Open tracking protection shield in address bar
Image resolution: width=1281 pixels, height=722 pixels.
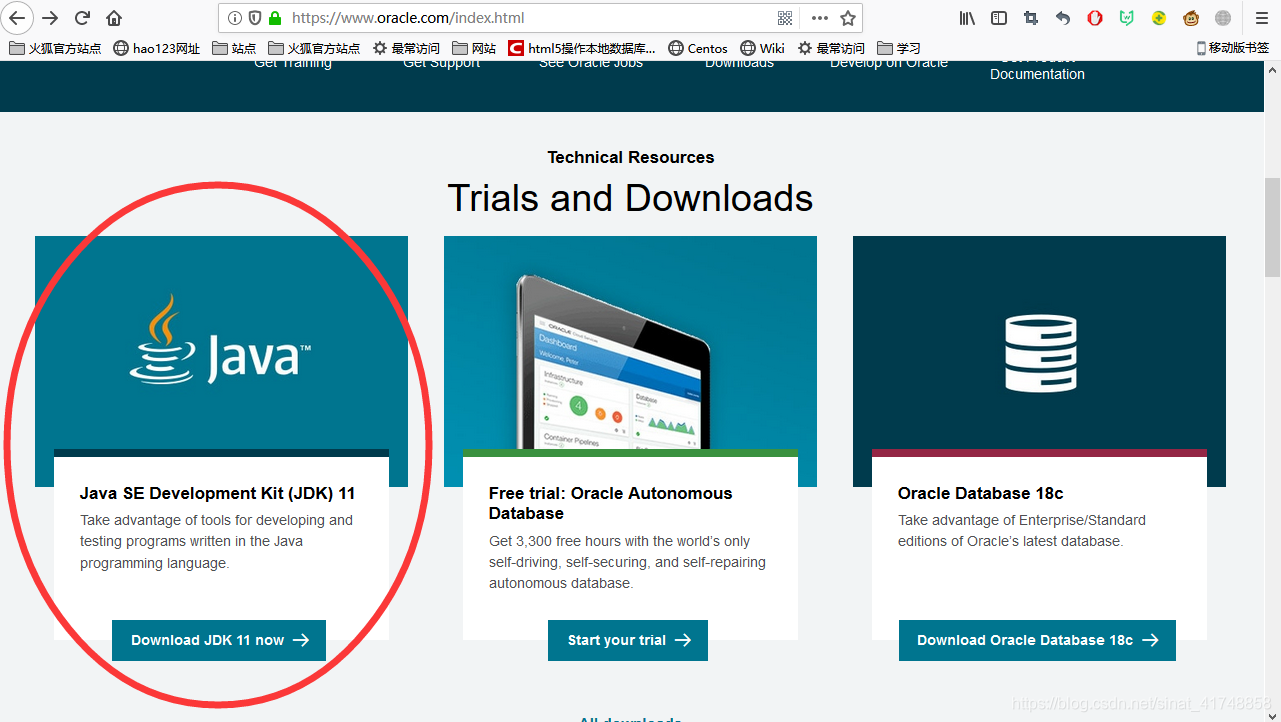(254, 18)
